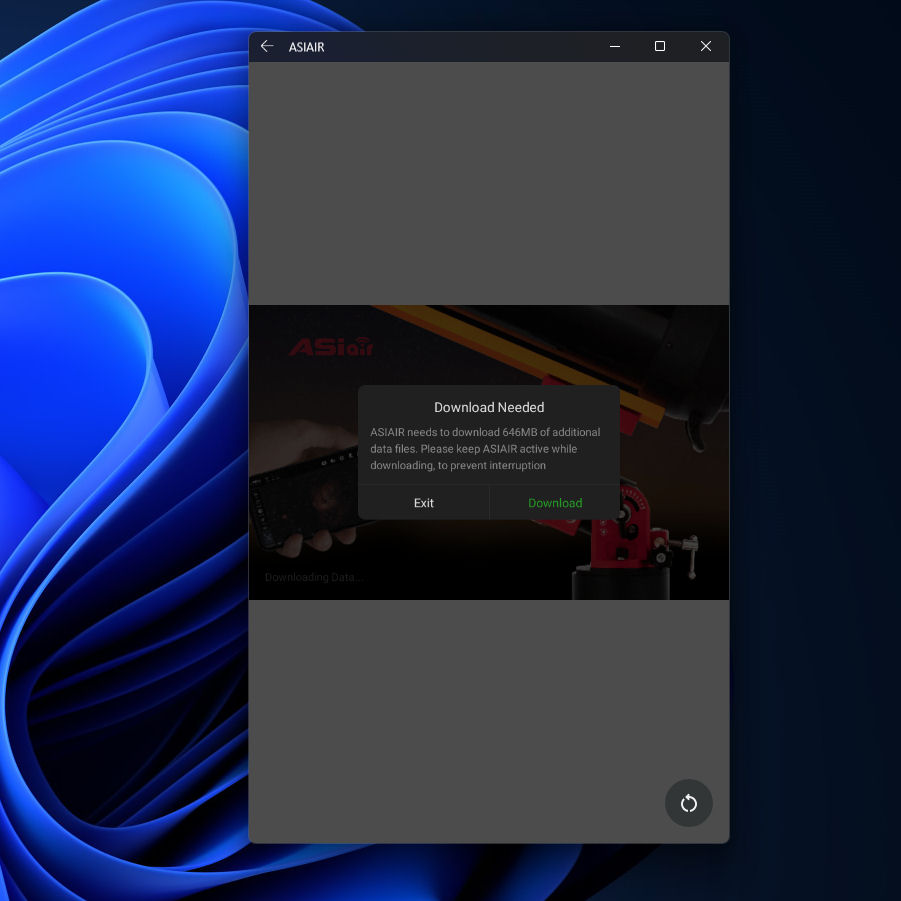901x901 pixels.
Task: Click the ASIAIR title text
Action: (x=306, y=47)
